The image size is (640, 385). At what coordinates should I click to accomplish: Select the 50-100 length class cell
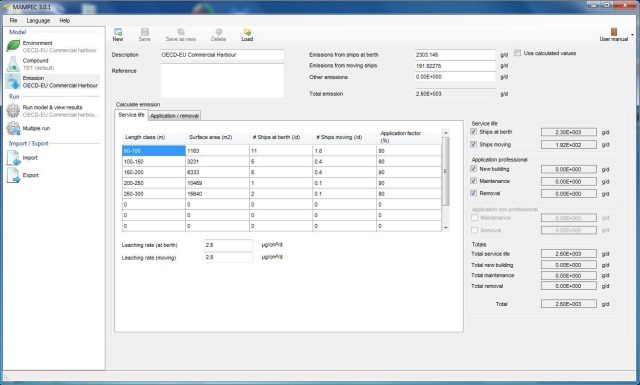click(x=154, y=151)
